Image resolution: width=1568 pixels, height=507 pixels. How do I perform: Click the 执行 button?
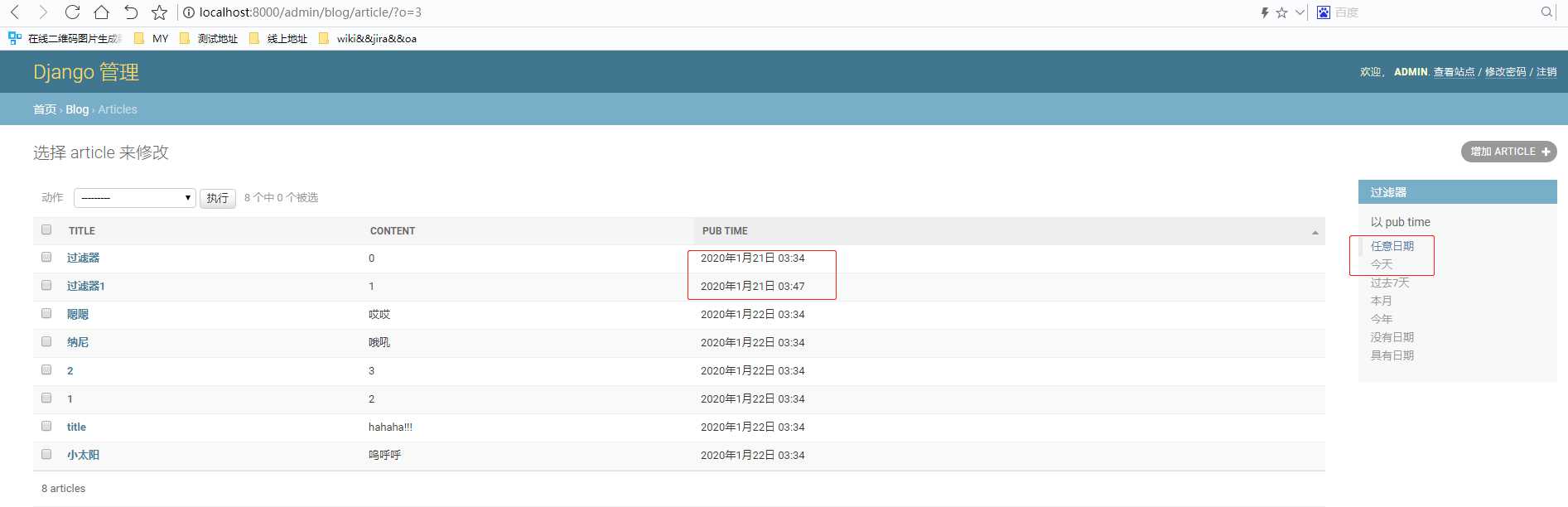(x=218, y=198)
